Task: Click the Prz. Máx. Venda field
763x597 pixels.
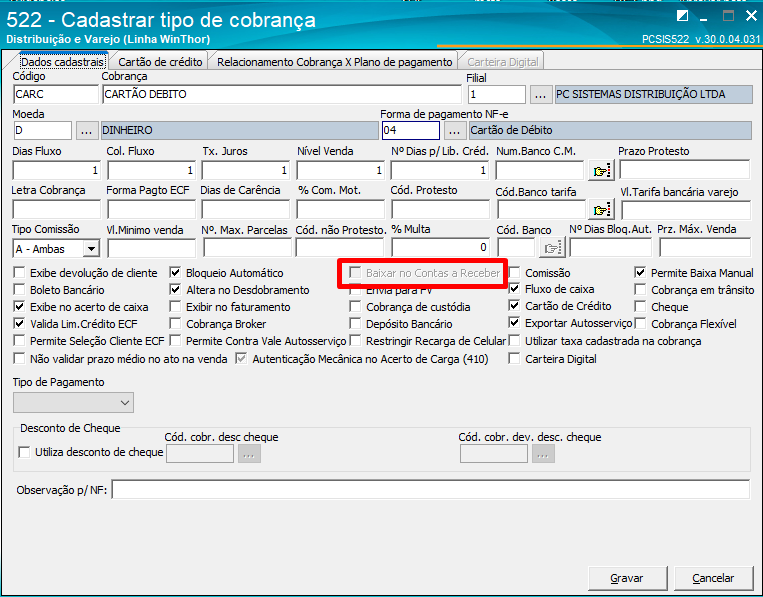Action: 705,248
